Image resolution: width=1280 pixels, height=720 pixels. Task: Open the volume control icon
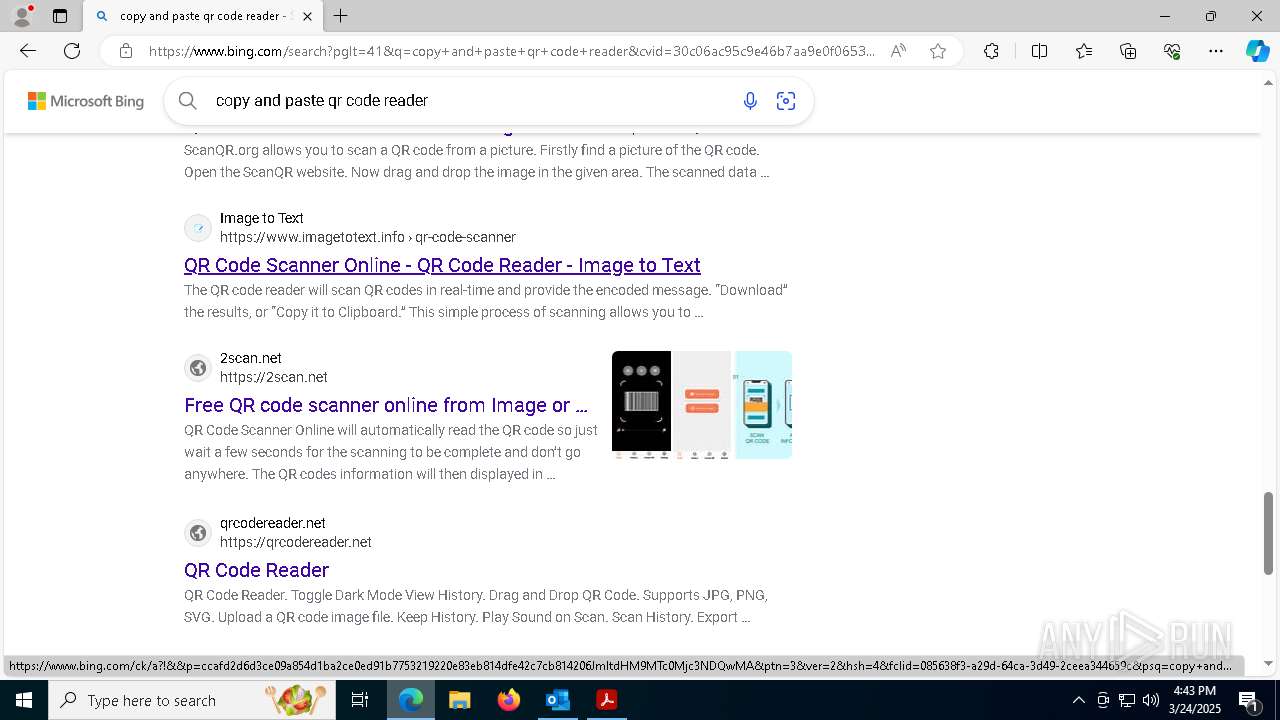[x=1150, y=700]
